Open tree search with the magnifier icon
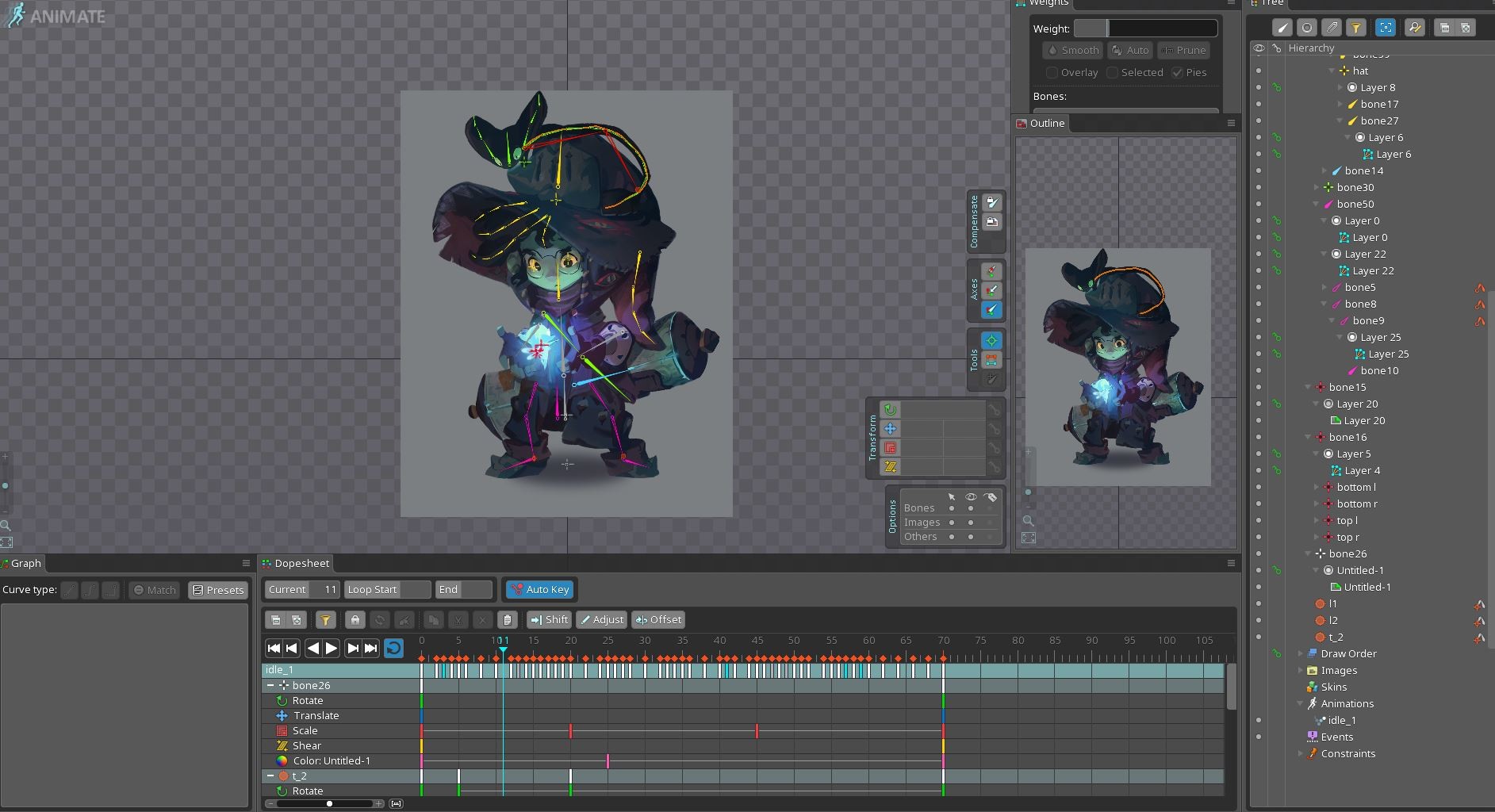Viewport: 1495px width, 812px height. pyautogui.click(x=1415, y=28)
